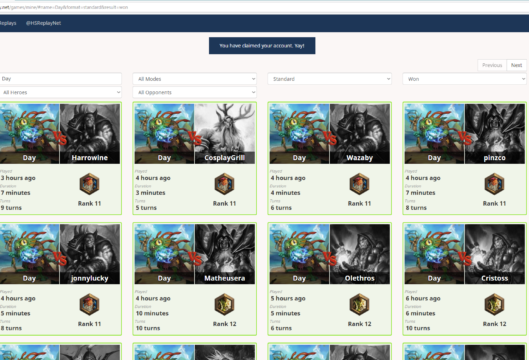Viewport: 529px width, 360px height.
Task: Click Rank 11 medal in CosplayGrill game
Action: pyautogui.click(x=224, y=184)
